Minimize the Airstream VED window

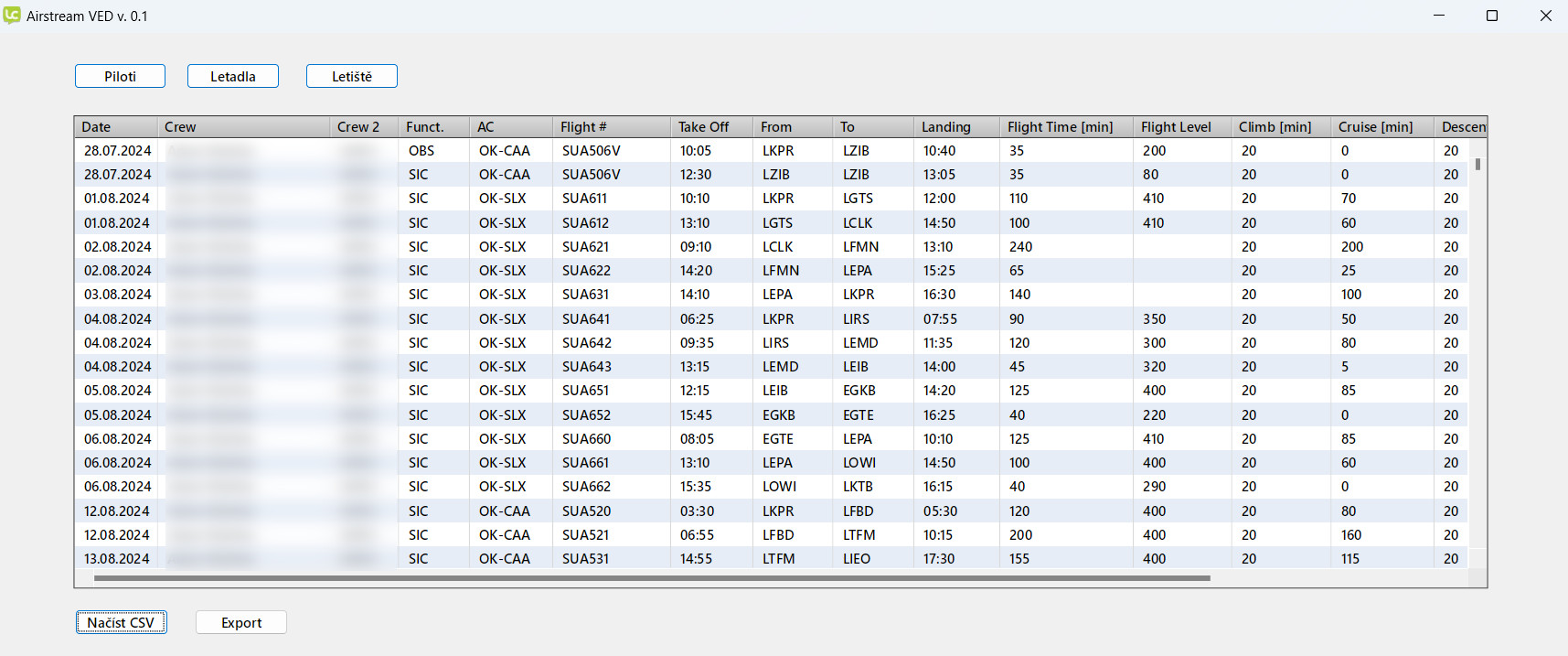(x=1439, y=16)
